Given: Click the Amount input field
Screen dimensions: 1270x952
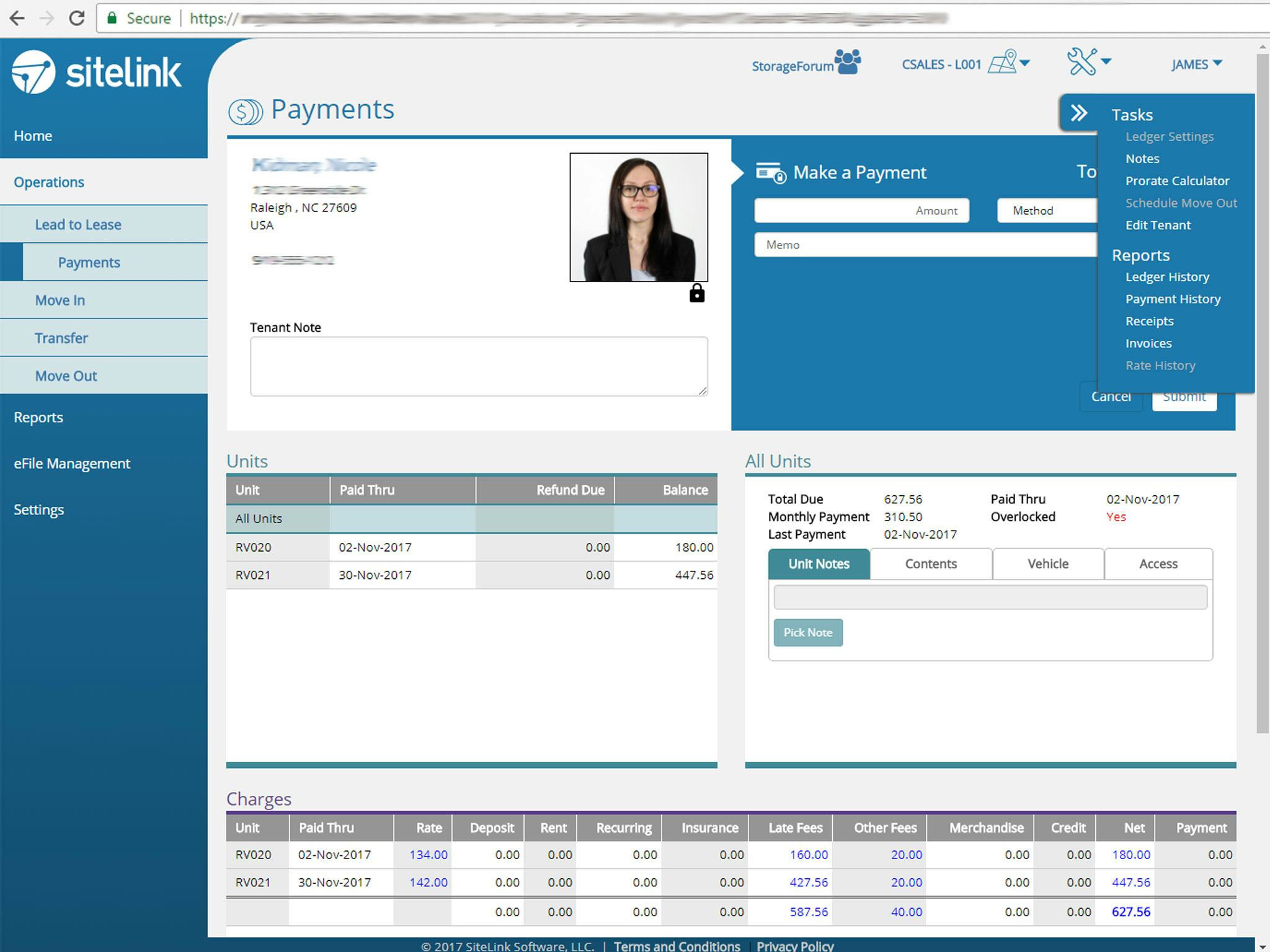Looking at the screenshot, I should (861, 211).
